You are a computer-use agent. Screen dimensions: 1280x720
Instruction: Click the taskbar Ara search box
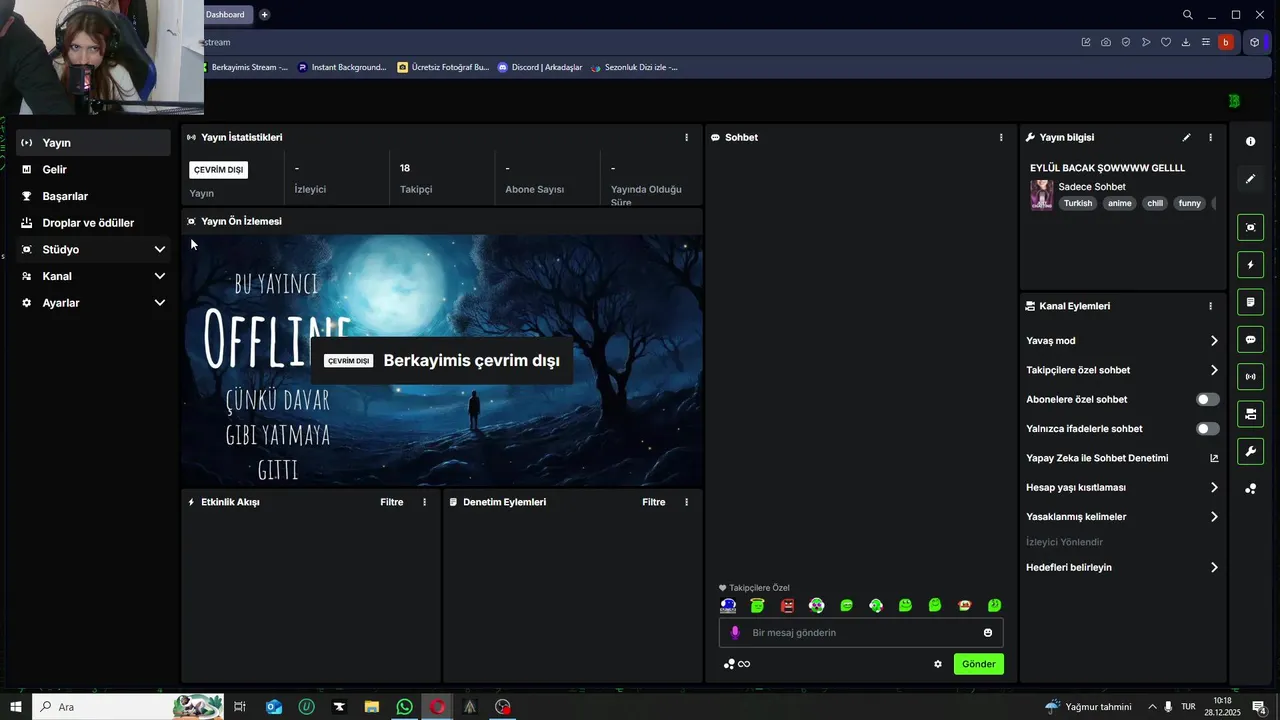[x=128, y=707]
